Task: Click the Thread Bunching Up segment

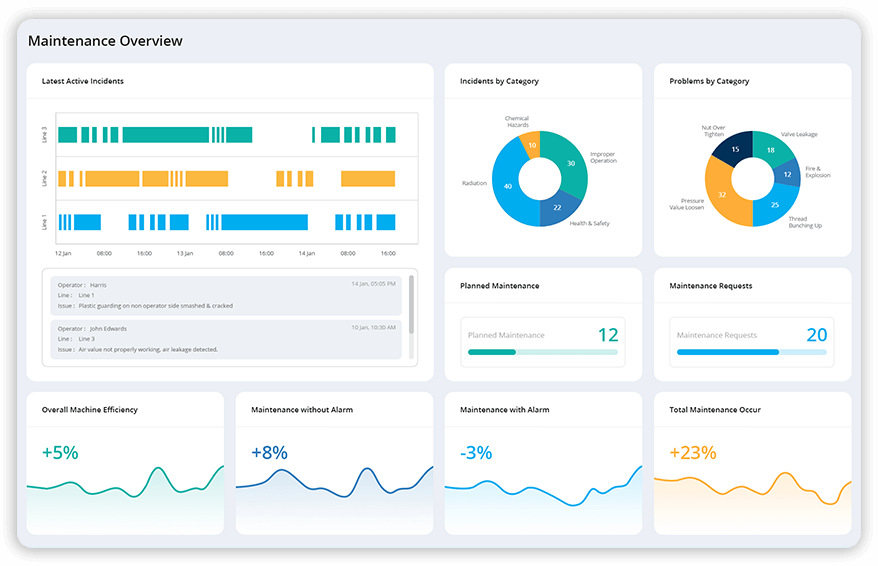Action: click(774, 205)
